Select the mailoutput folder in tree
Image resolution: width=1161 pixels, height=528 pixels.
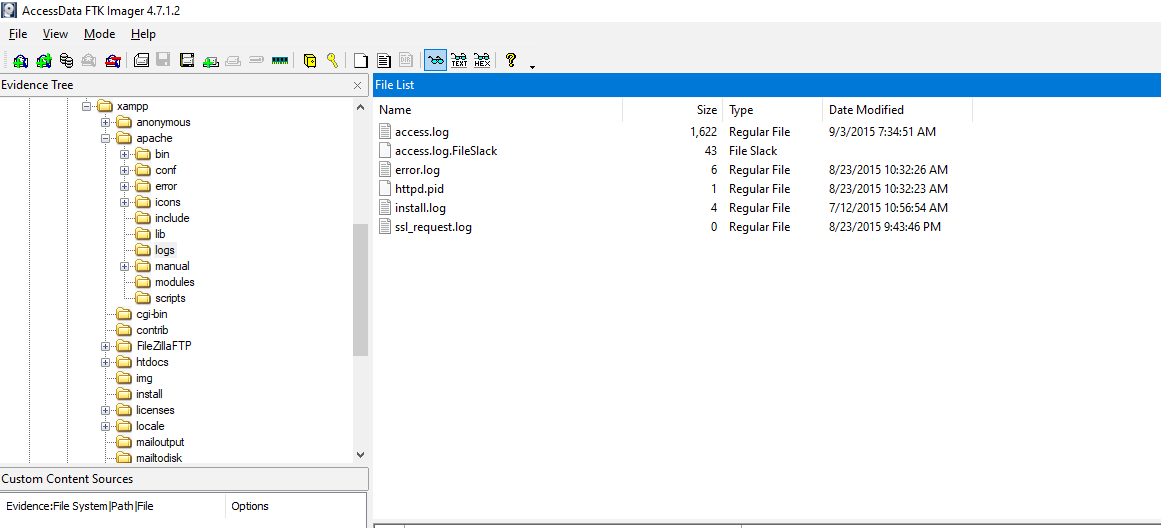(x=160, y=442)
